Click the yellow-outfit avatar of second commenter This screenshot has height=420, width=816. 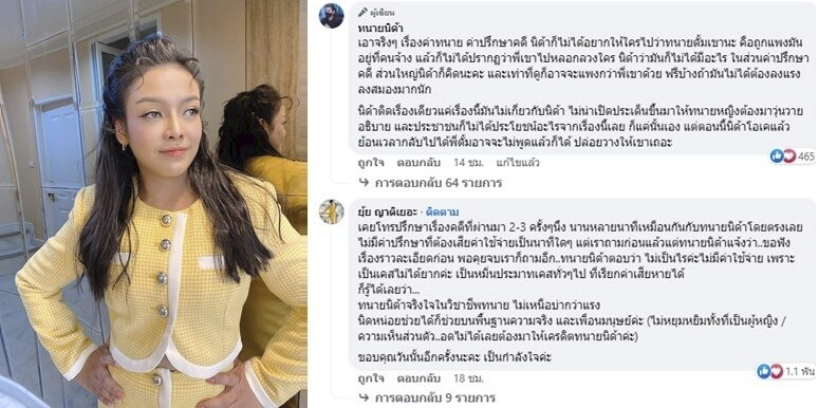point(331,212)
